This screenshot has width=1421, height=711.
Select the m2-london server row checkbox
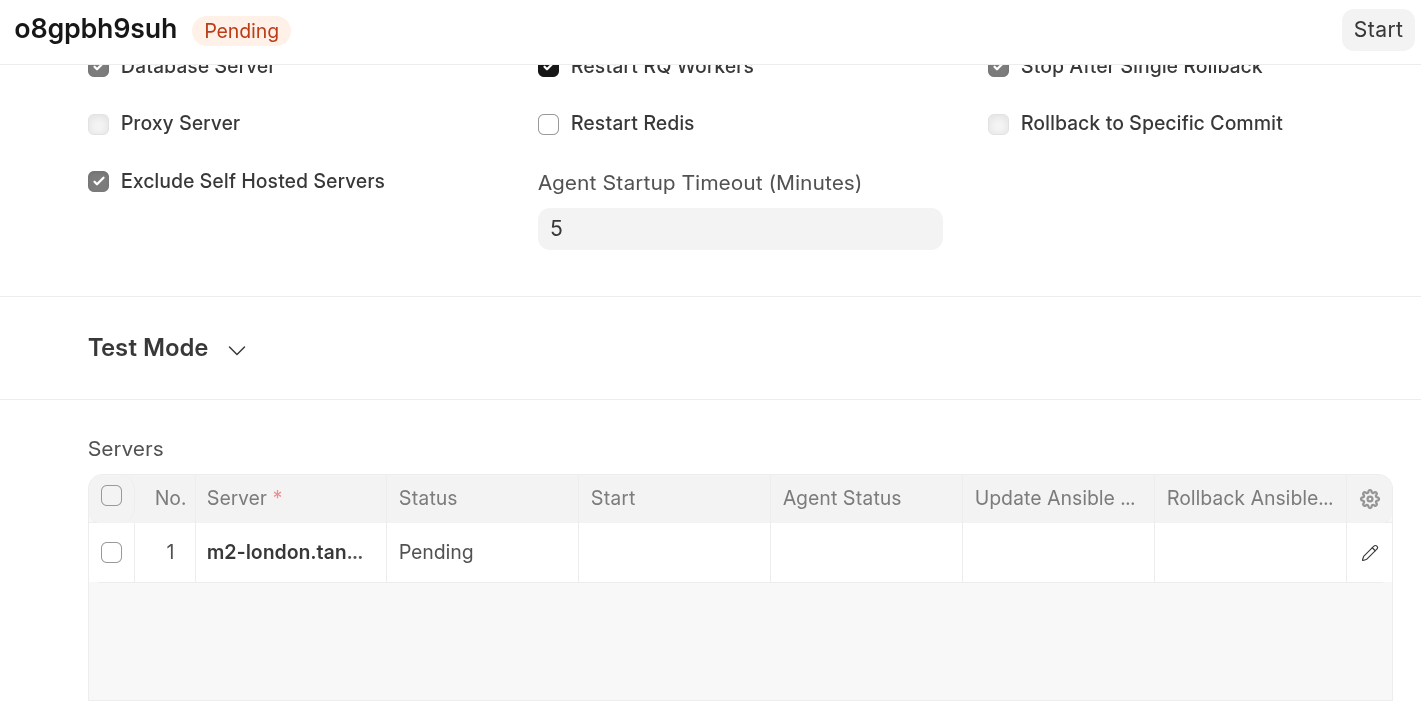point(112,552)
